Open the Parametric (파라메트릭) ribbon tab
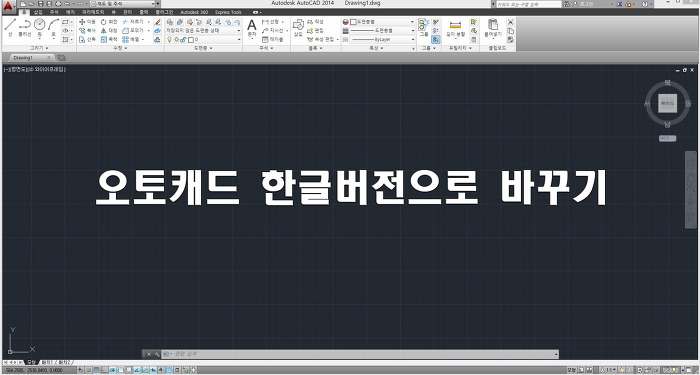Viewport: 700px width, 375px height. point(93,12)
